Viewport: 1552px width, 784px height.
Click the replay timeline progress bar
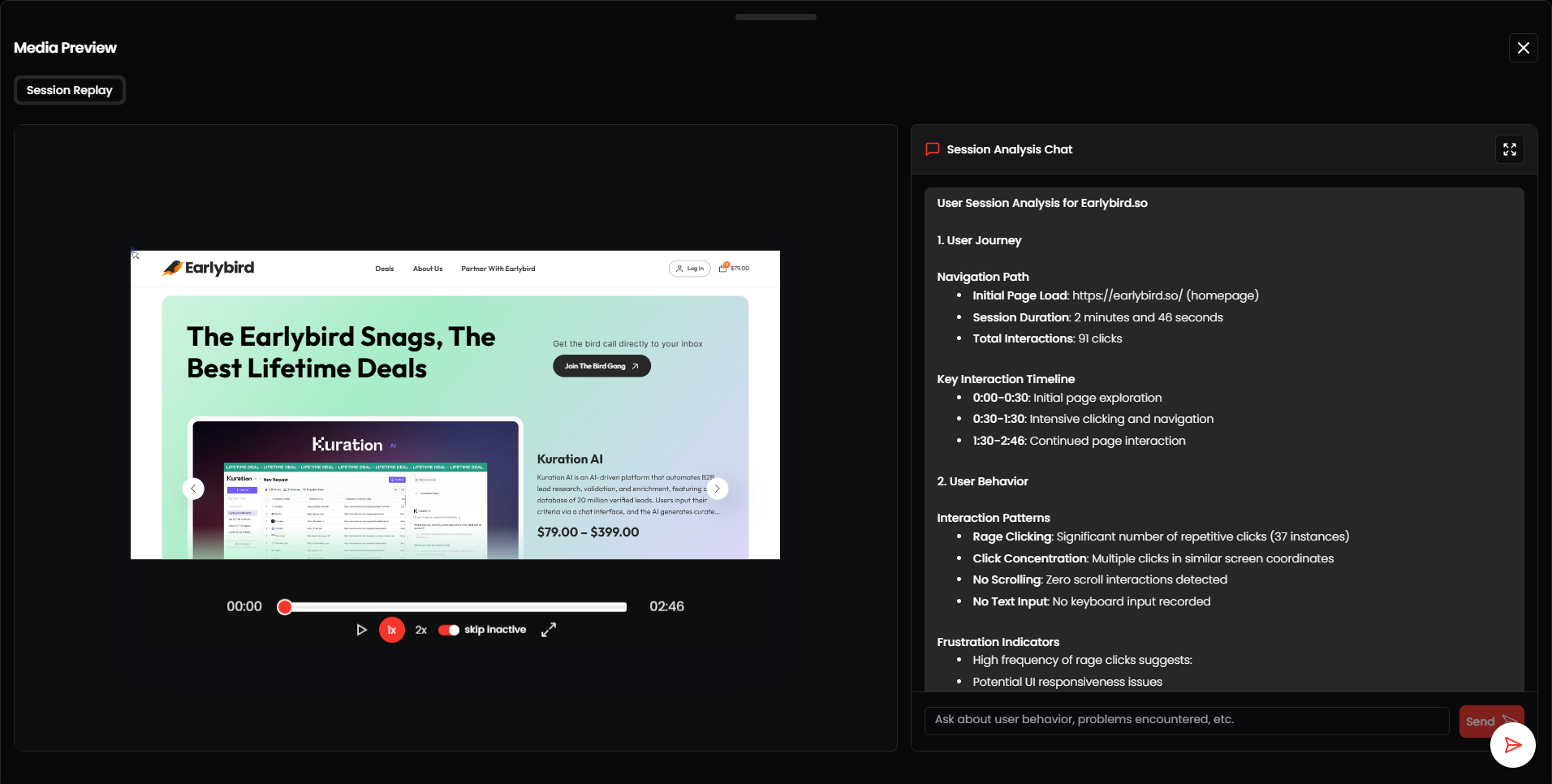tap(455, 607)
